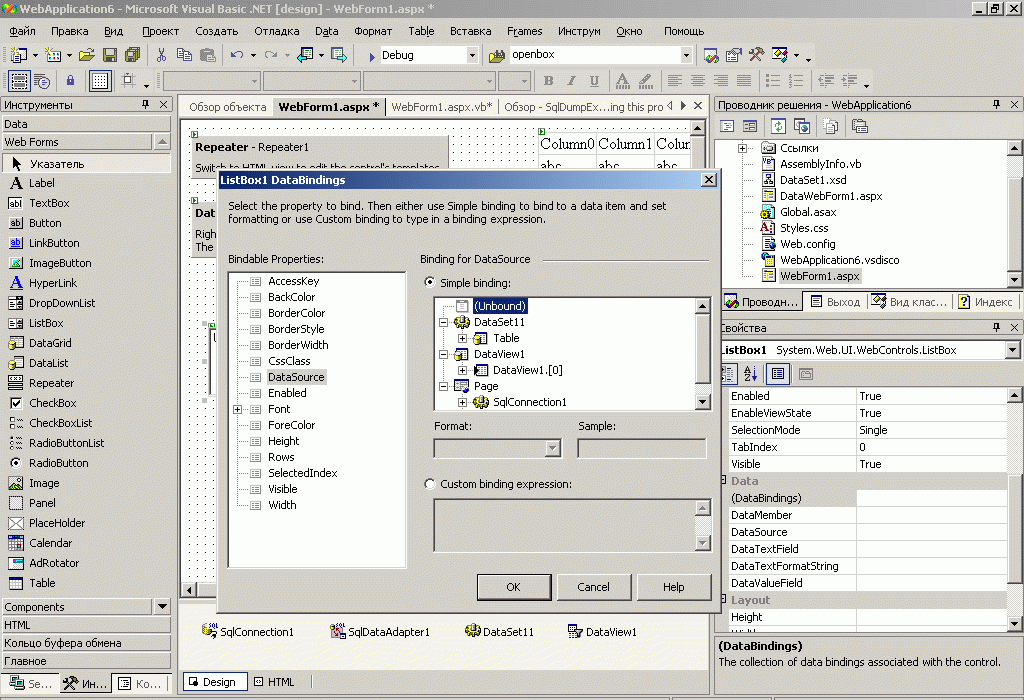Click Help in DataBindings dialog
The width and height of the screenshot is (1024, 700).
pyautogui.click(x=674, y=587)
